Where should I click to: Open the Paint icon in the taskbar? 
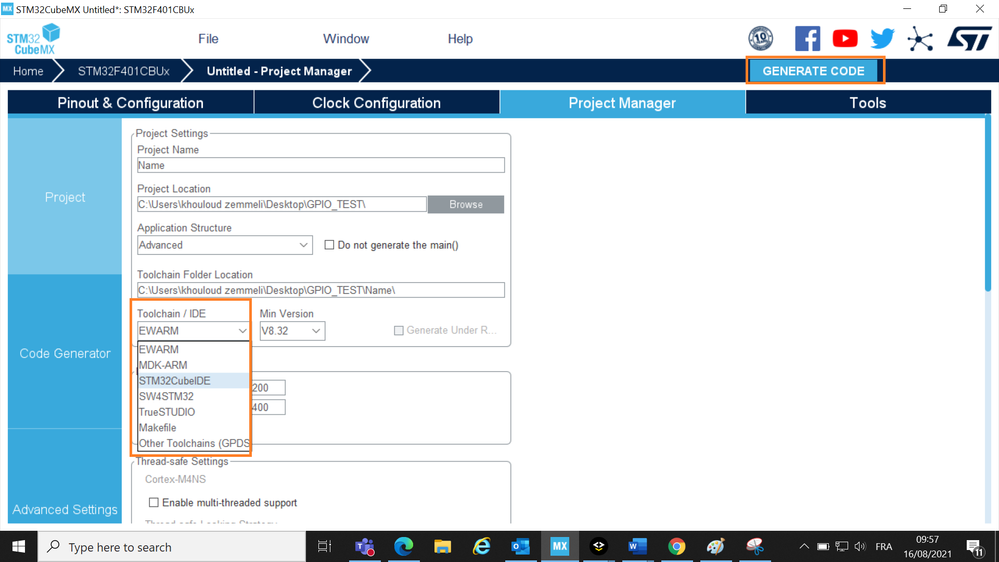click(715, 547)
